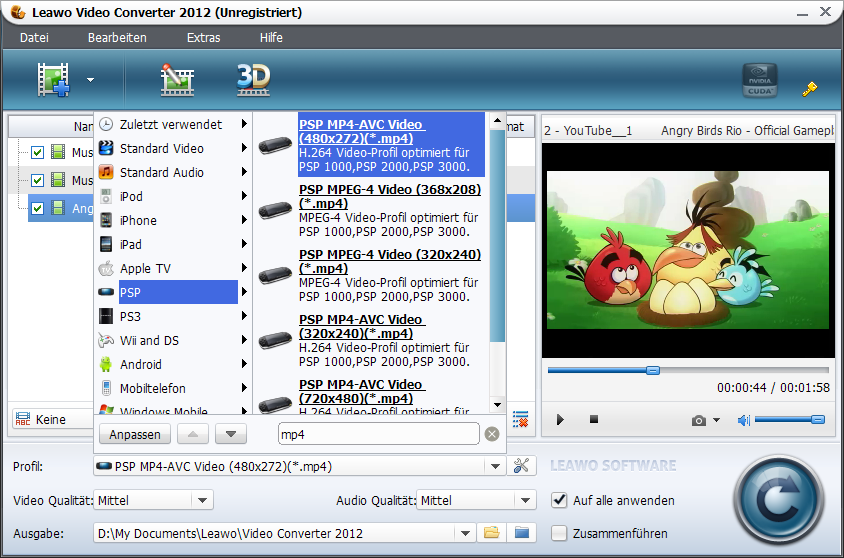Viewport: 844px width, 558px height.
Task: Open the Hilfe menu
Action: point(271,38)
